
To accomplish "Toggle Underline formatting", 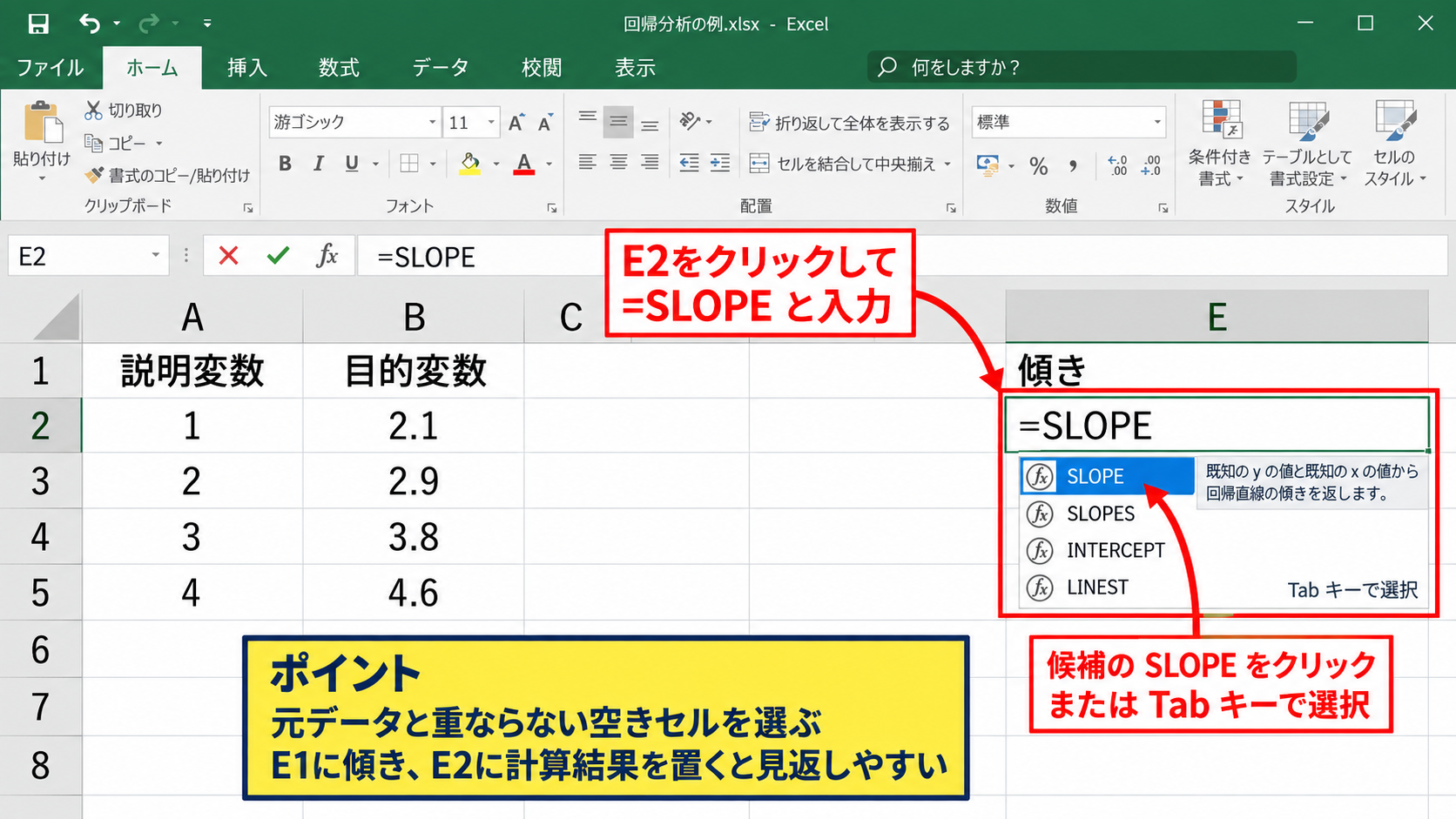I will tap(352, 164).
